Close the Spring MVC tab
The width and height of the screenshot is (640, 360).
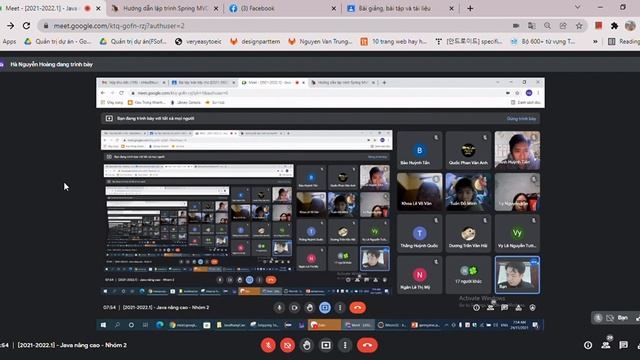pos(216,8)
